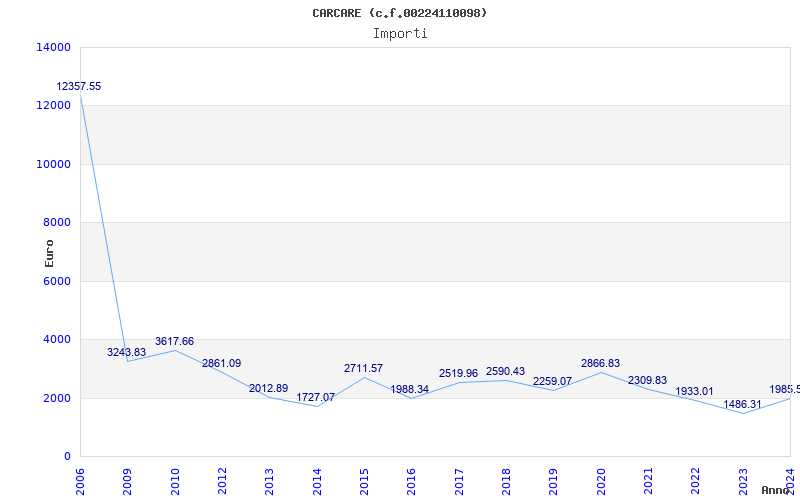Click the 2022 x-axis year label
Screen dimensions: 800x500
[695, 481]
